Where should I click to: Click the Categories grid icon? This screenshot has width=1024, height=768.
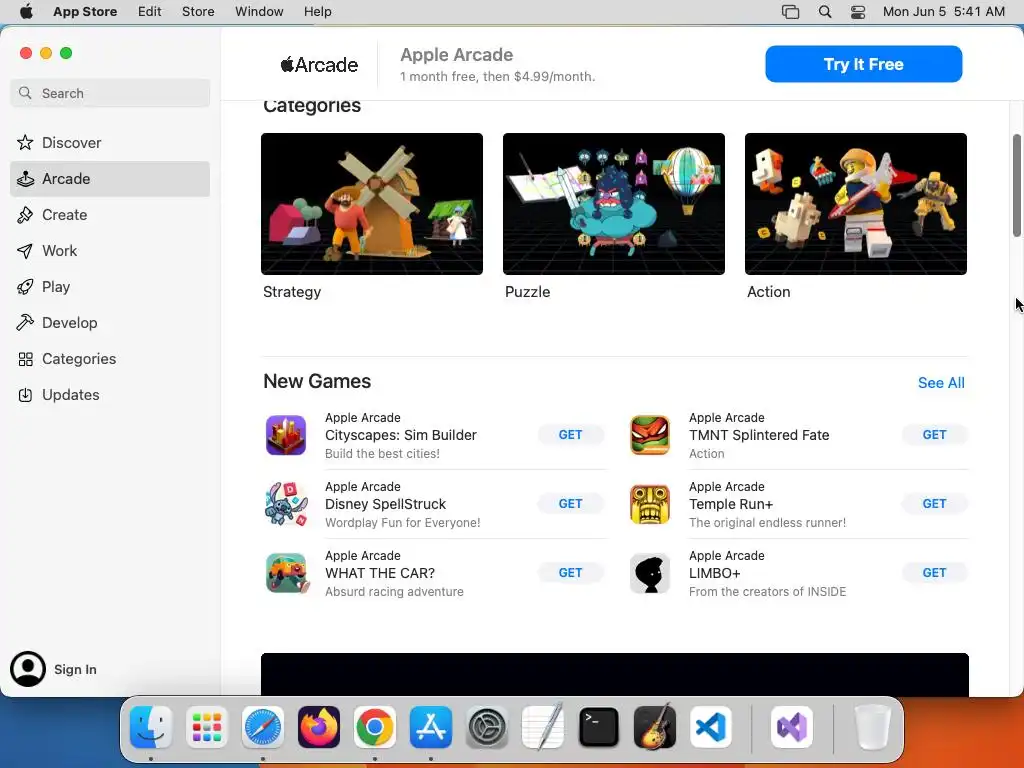(25, 359)
